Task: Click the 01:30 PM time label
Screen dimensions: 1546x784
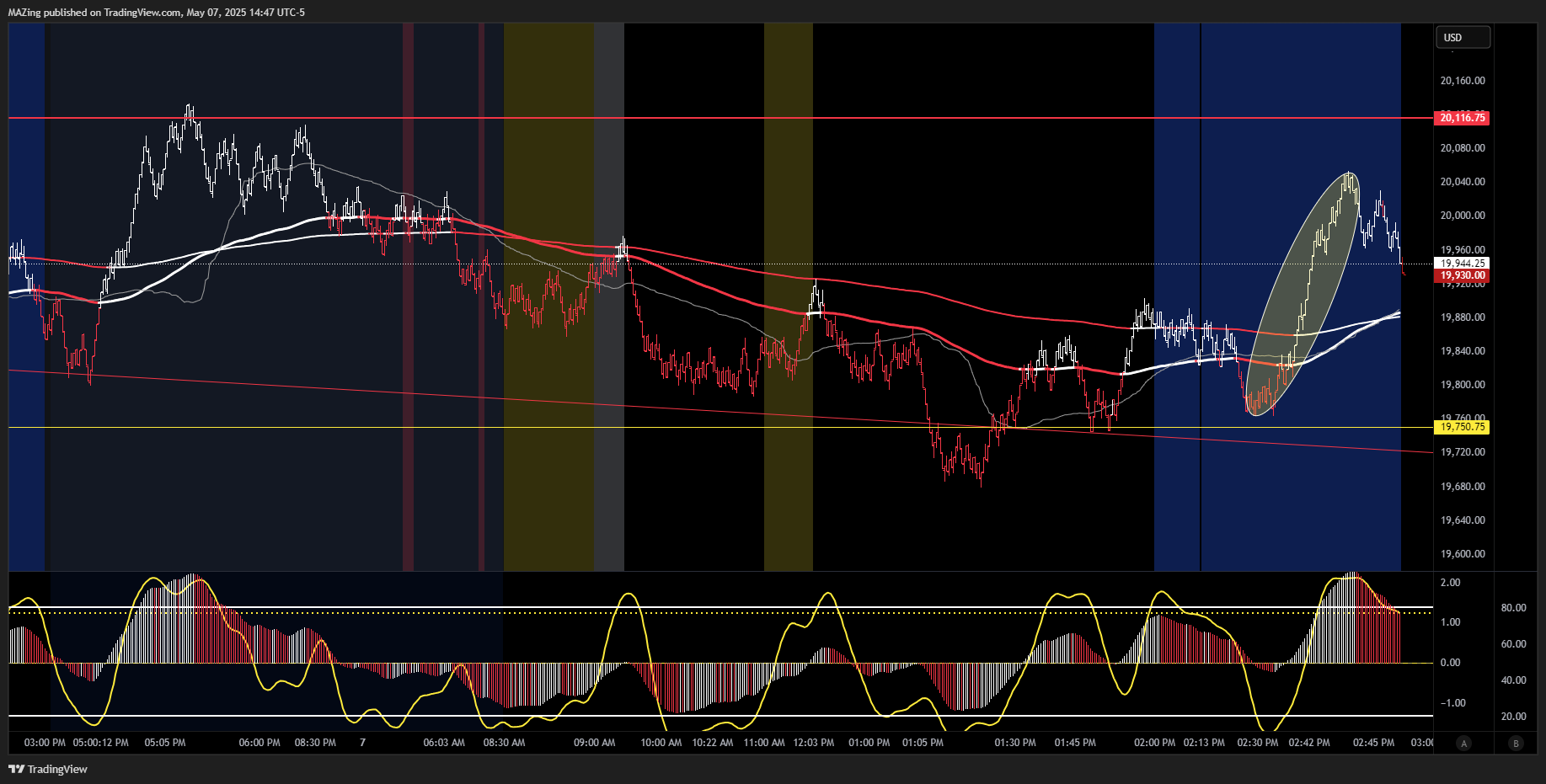Action: 1015,743
